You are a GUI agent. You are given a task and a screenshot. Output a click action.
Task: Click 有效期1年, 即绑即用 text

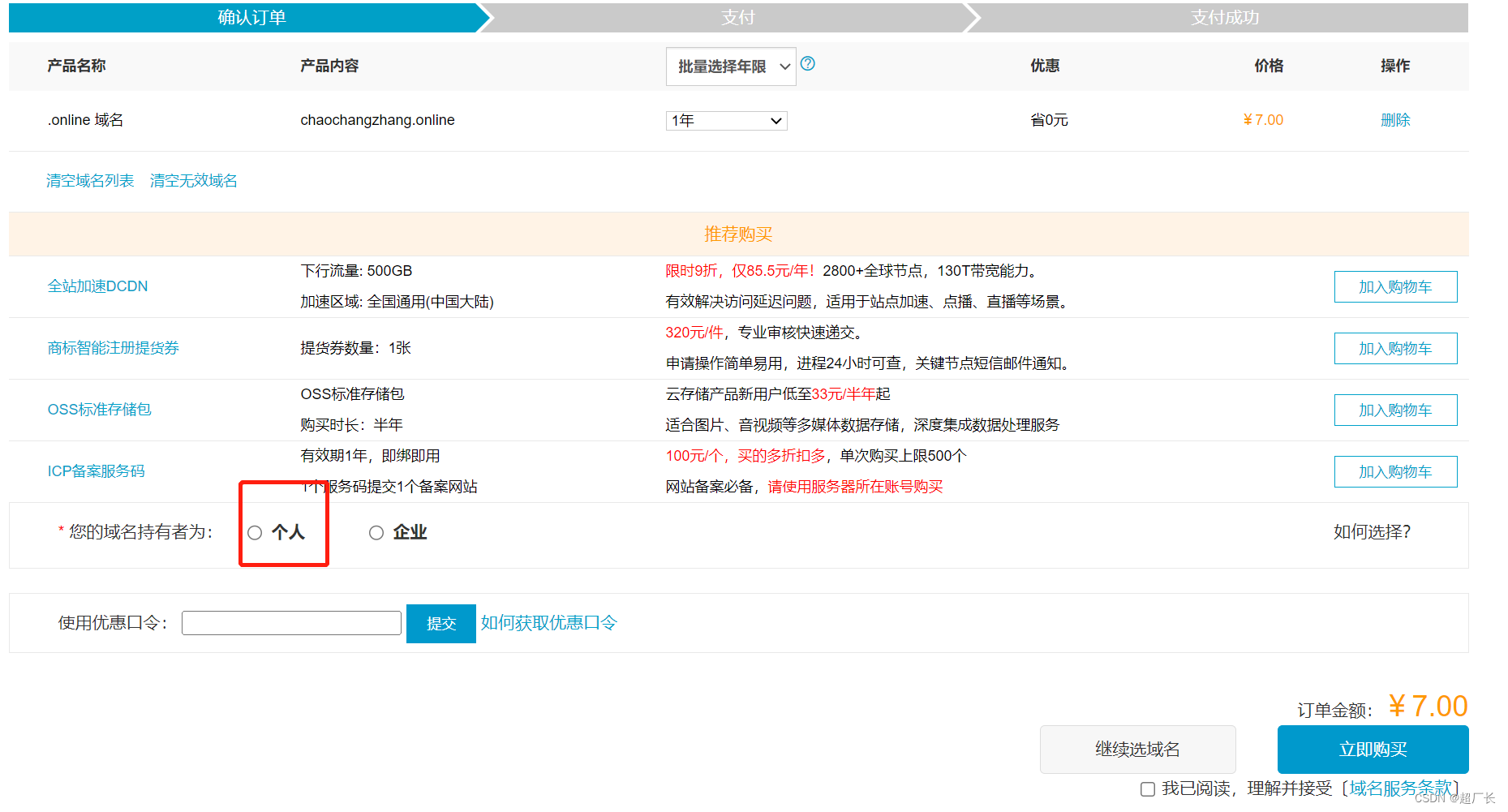pos(370,456)
